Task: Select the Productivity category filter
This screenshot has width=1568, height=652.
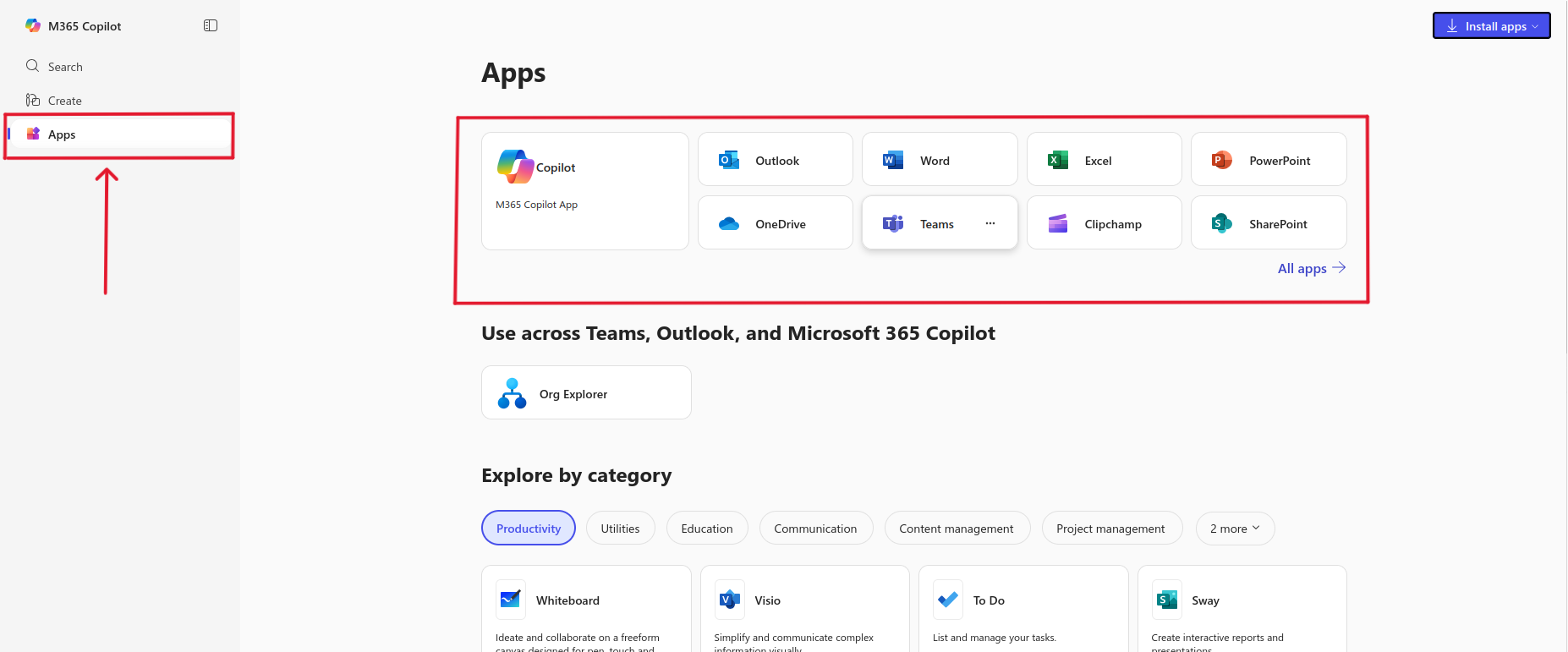Action: tap(528, 529)
